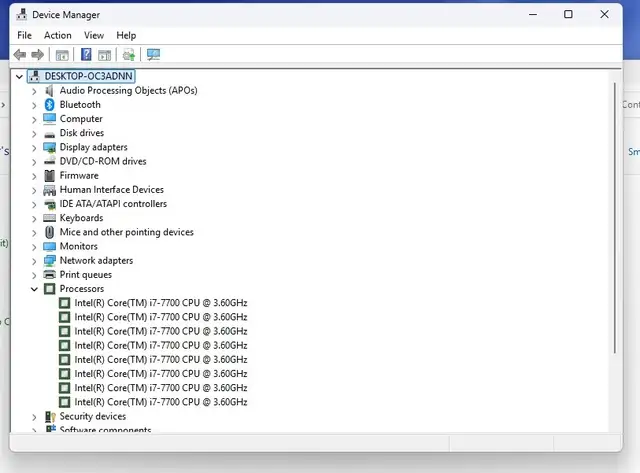
Task: Open the File menu
Action: coord(24,36)
